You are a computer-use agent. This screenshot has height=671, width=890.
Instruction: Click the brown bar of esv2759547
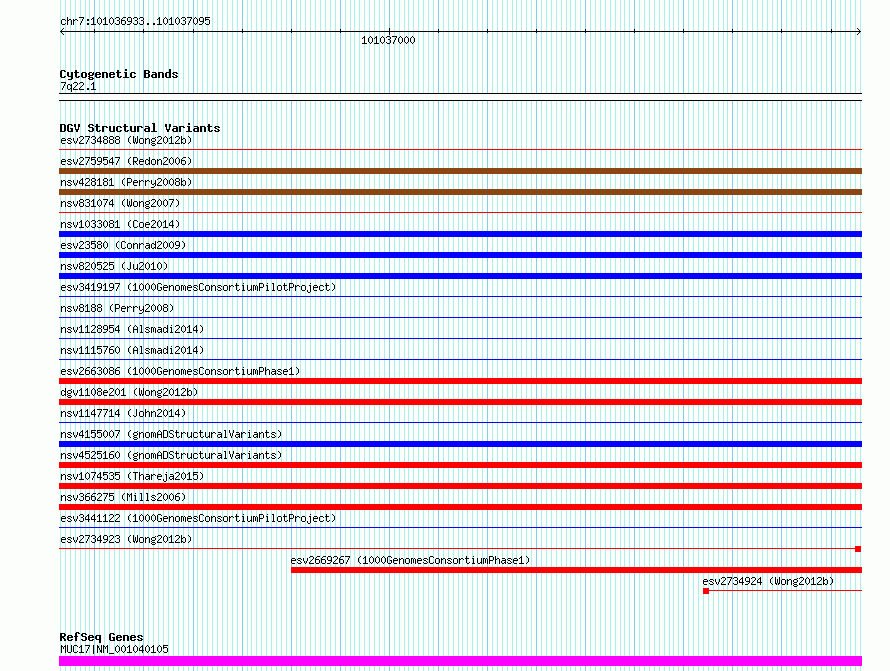460,171
